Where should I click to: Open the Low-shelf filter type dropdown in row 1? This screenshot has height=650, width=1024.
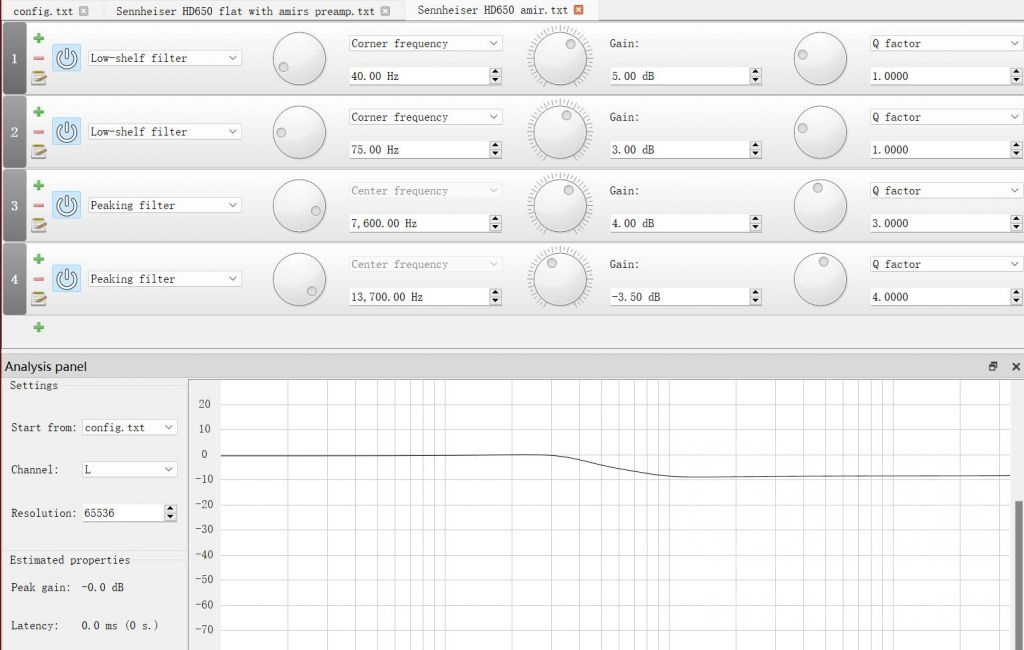(165, 58)
